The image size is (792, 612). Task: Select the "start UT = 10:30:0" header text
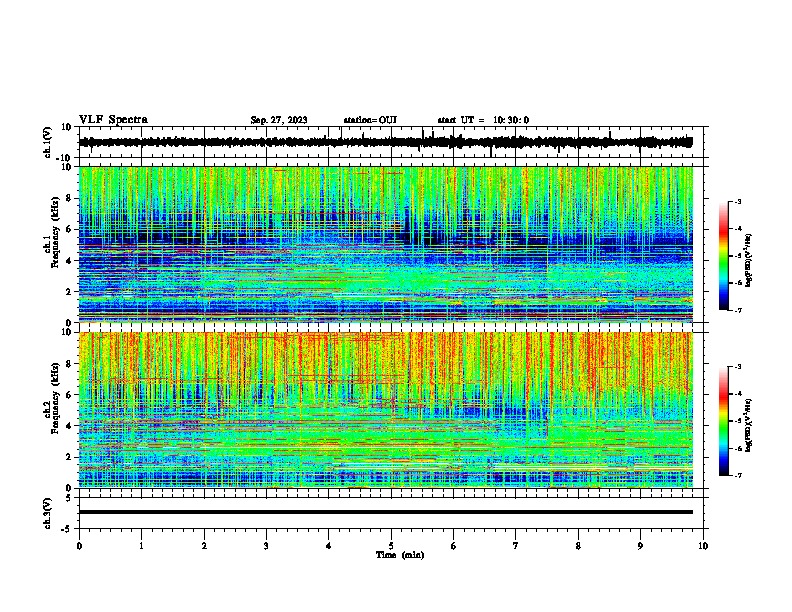(x=483, y=120)
